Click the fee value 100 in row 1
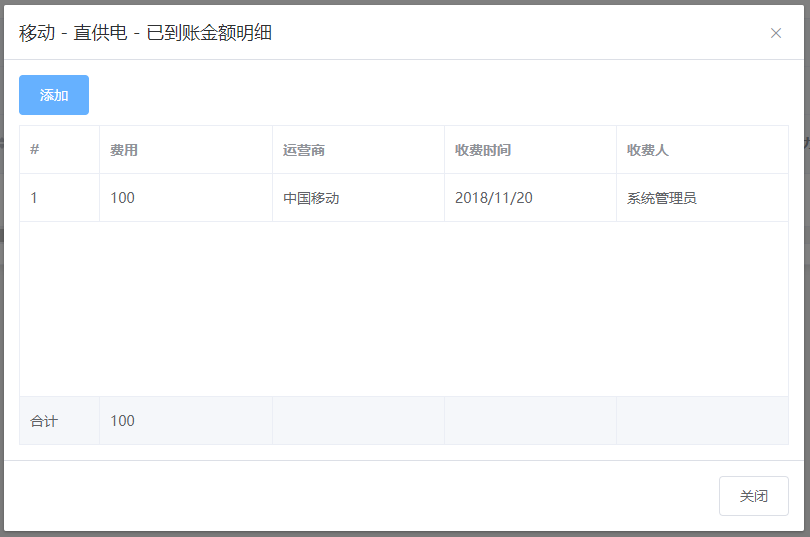The width and height of the screenshot is (810, 537). 123,198
